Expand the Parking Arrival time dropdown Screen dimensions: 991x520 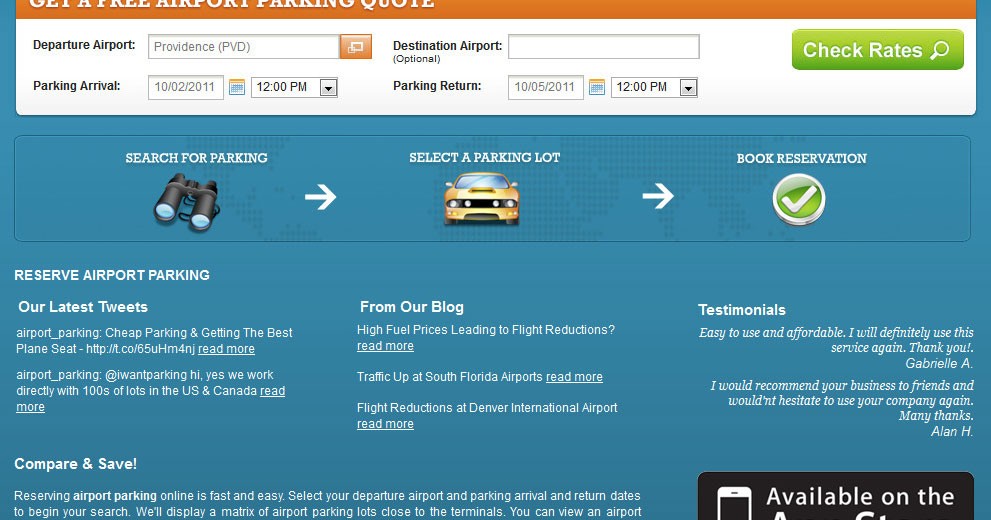(x=328, y=88)
